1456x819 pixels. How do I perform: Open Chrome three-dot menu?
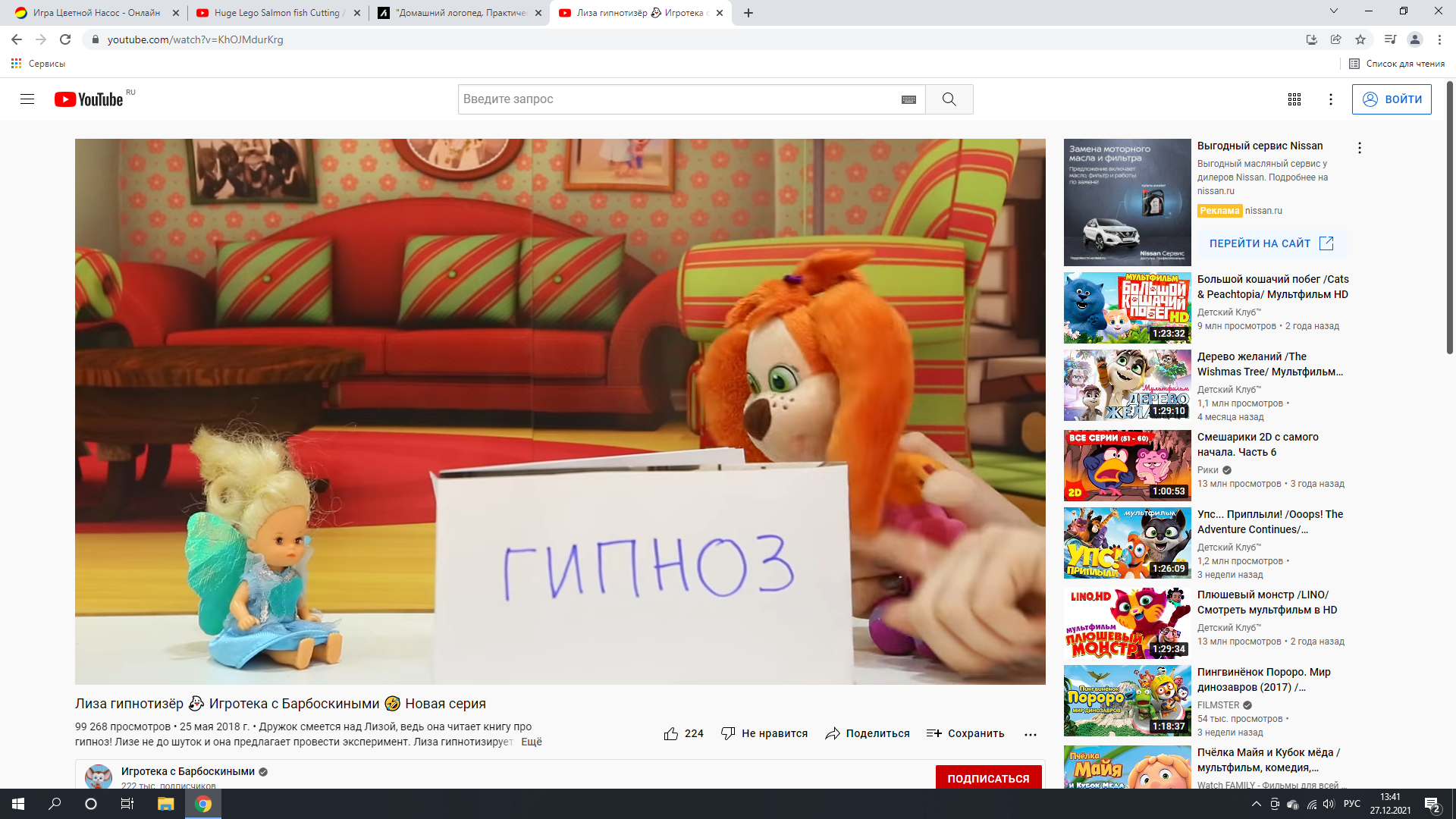[x=1439, y=39]
